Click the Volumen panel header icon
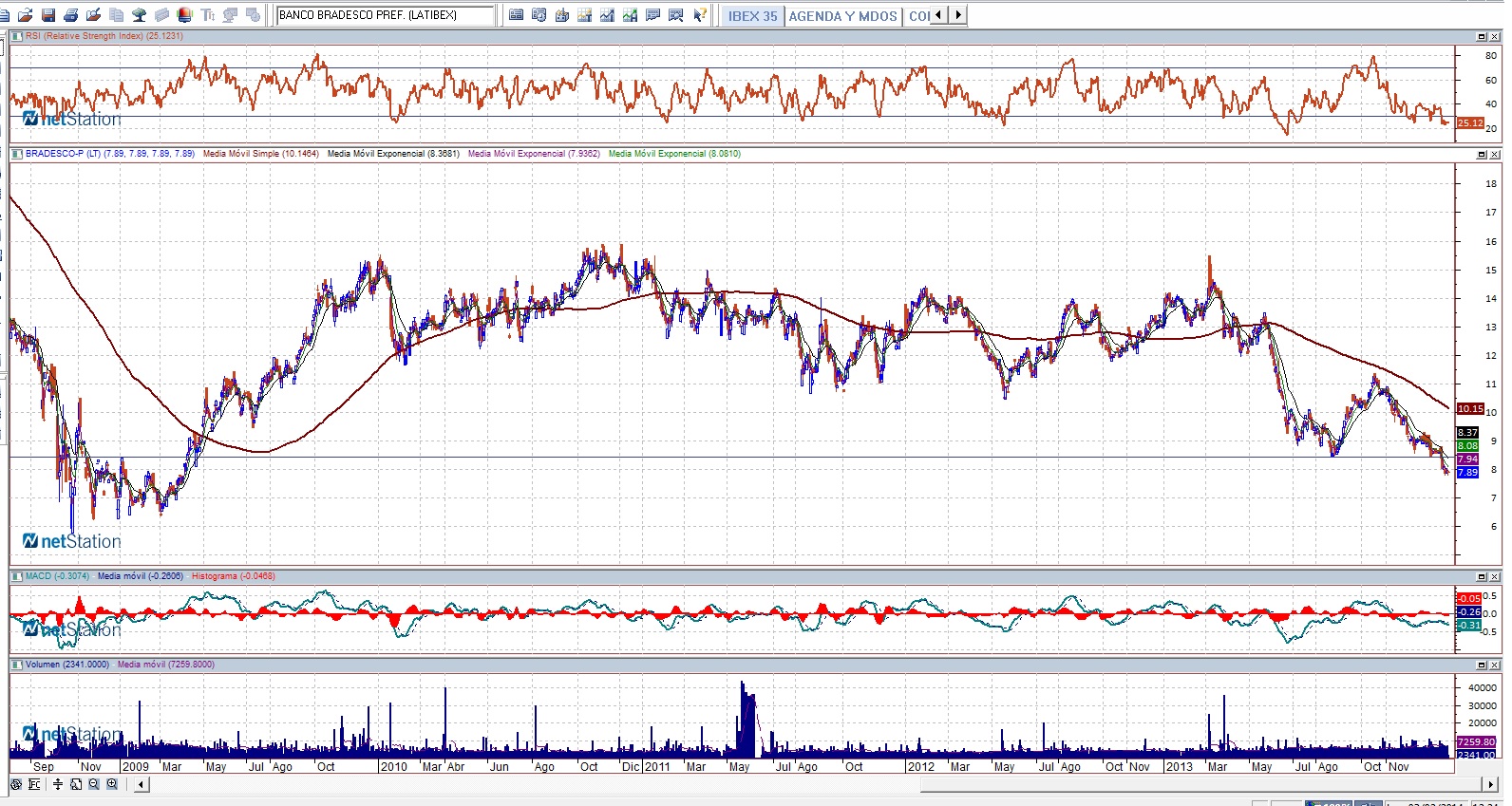The width and height of the screenshot is (1512, 806). [17, 665]
